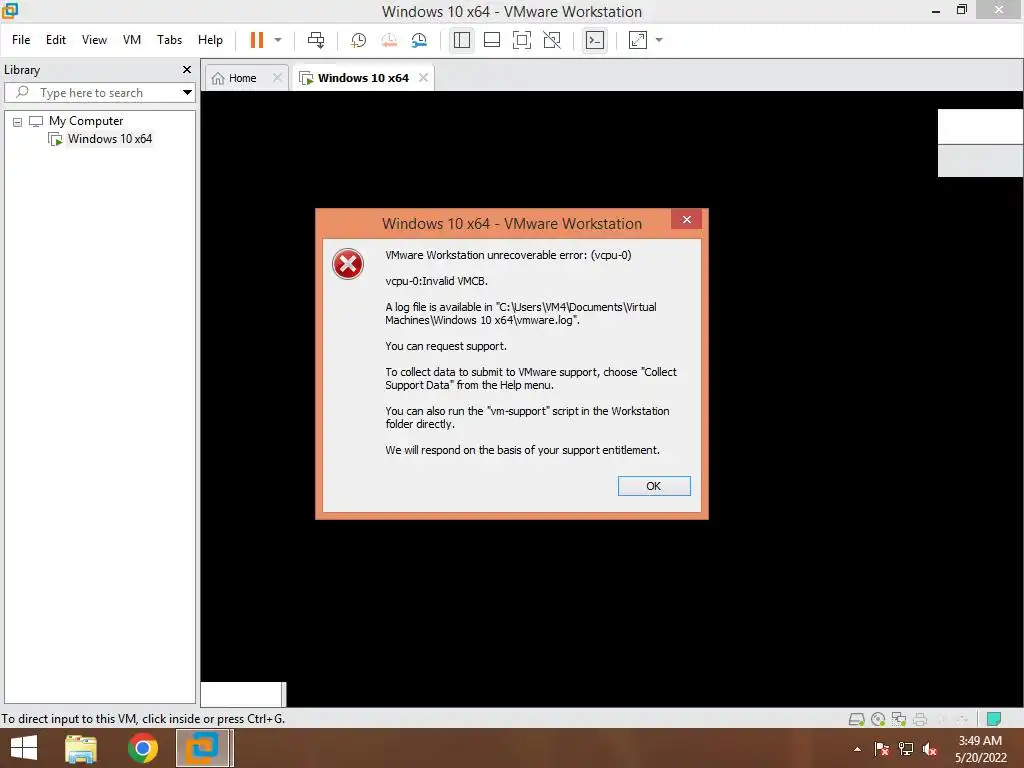1024x768 pixels.
Task: Open the Help menu
Action: 210,40
